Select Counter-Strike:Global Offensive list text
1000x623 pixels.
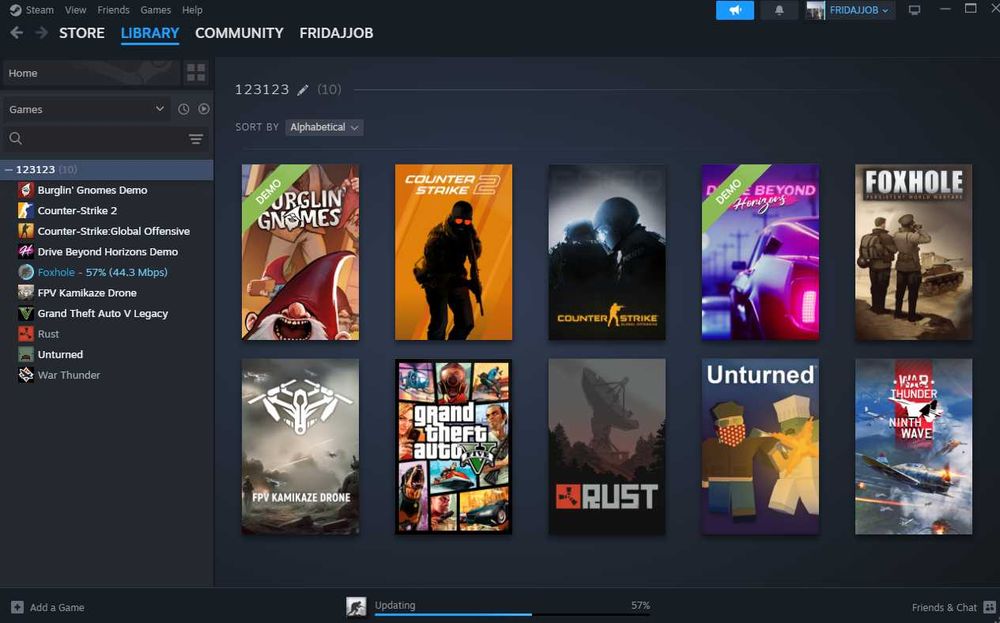114,231
